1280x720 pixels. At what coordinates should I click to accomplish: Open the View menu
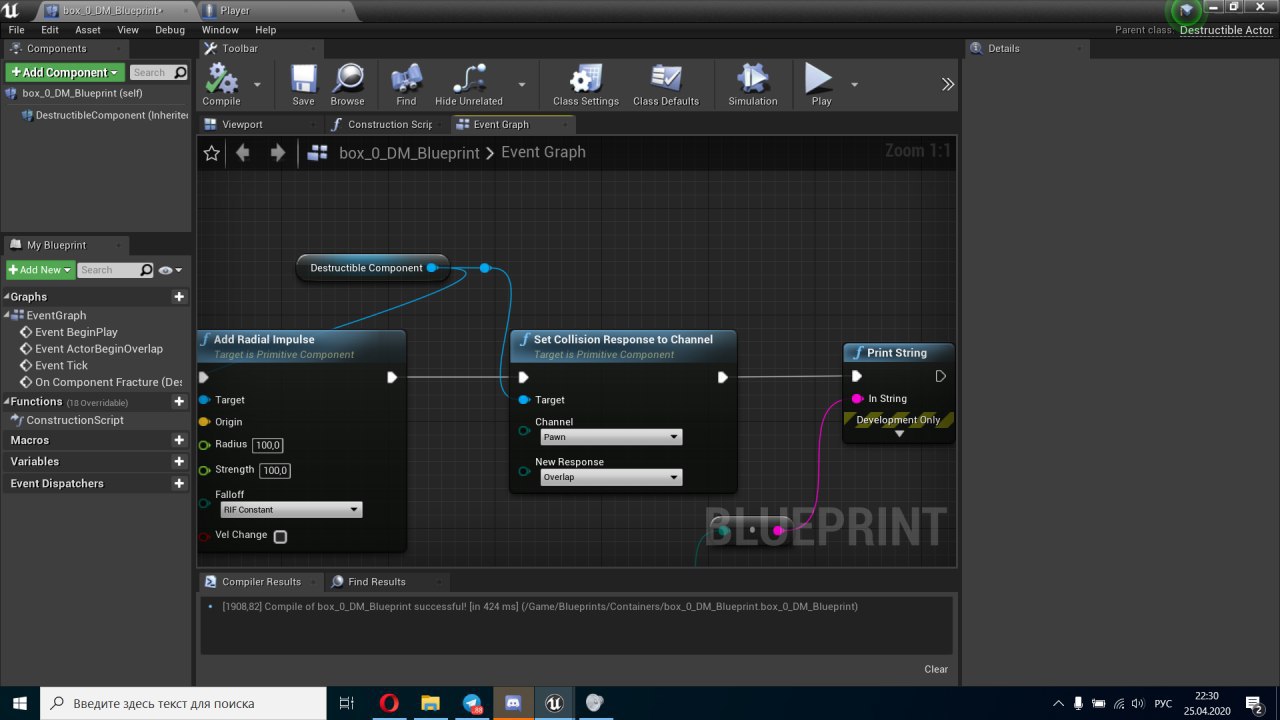128,30
